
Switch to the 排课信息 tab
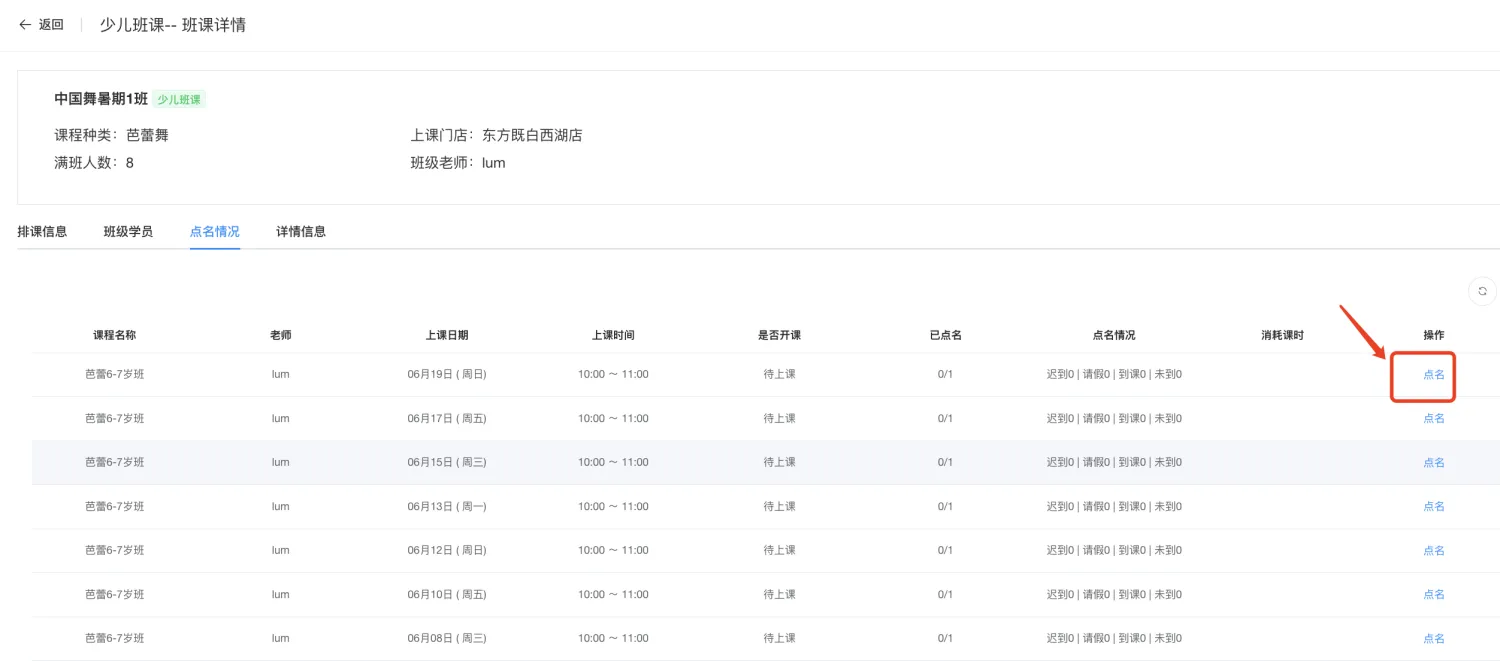pyautogui.click(x=42, y=231)
